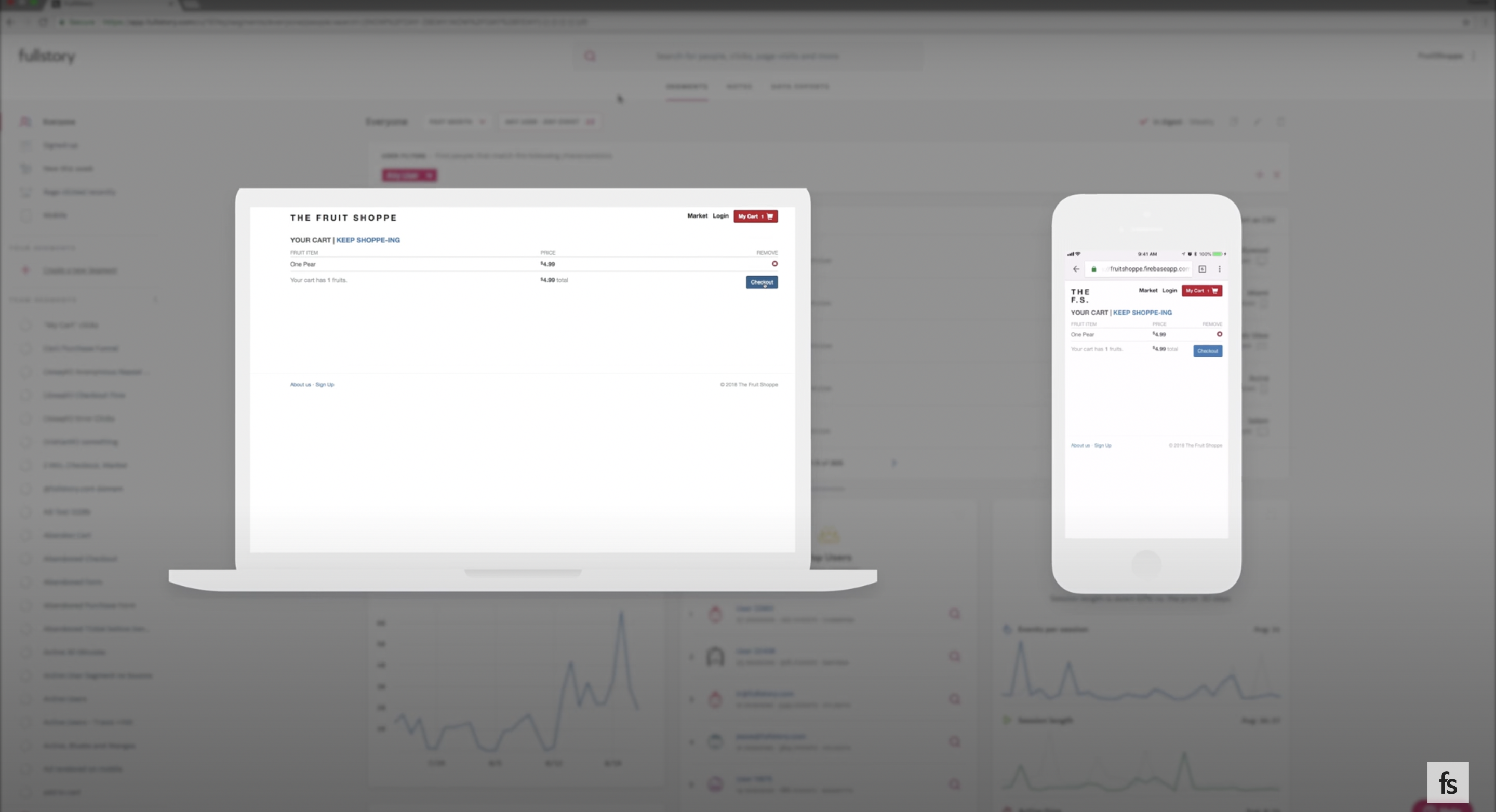The height and width of the screenshot is (812, 1496).
Task: Click fruitshoppe.firebaseapp.com address field on phone
Action: (1138, 269)
